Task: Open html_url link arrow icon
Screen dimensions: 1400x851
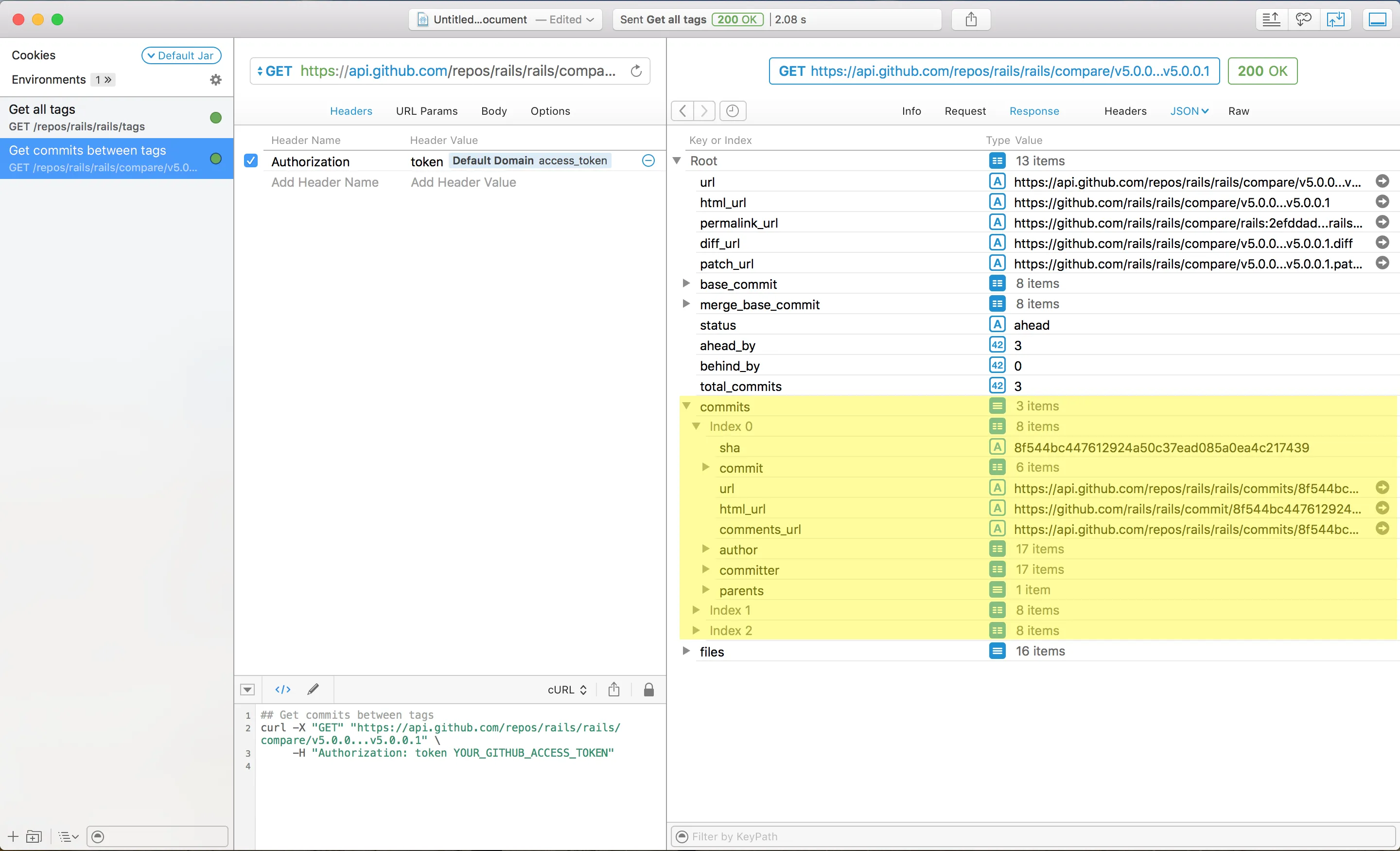Action: pyautogui.click(x=1382, y=202)
